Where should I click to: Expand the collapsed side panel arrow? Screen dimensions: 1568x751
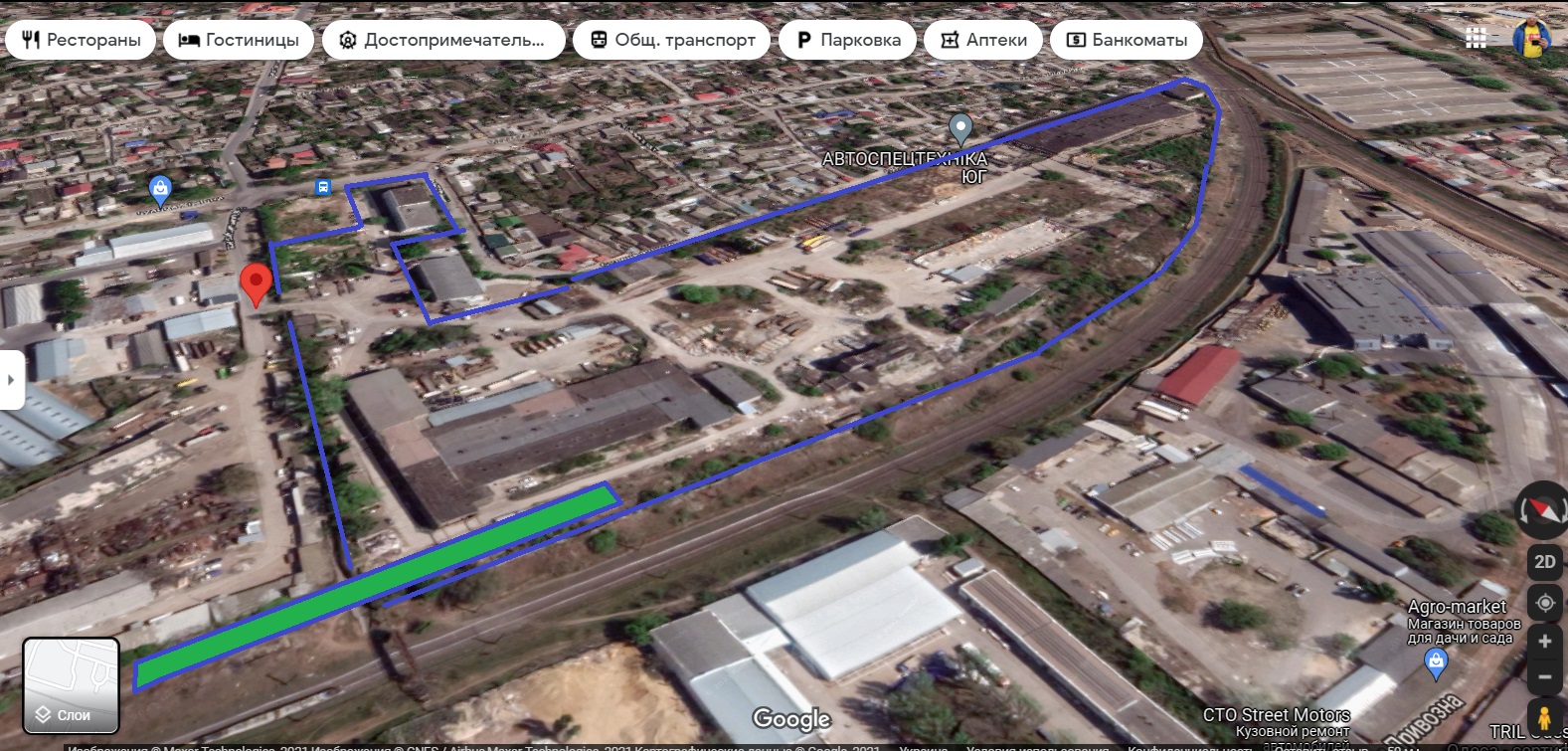[x=11, y=380]
